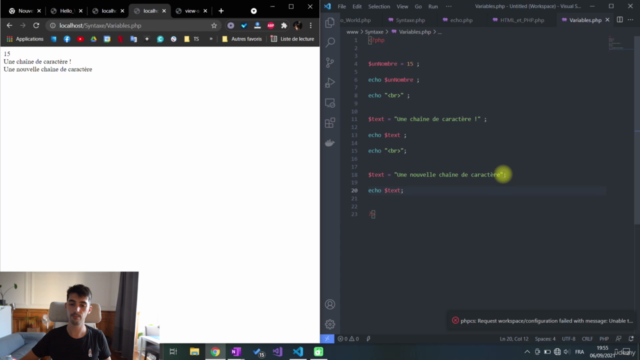
Task: Open the Source Control view
Action: [330, 62]
